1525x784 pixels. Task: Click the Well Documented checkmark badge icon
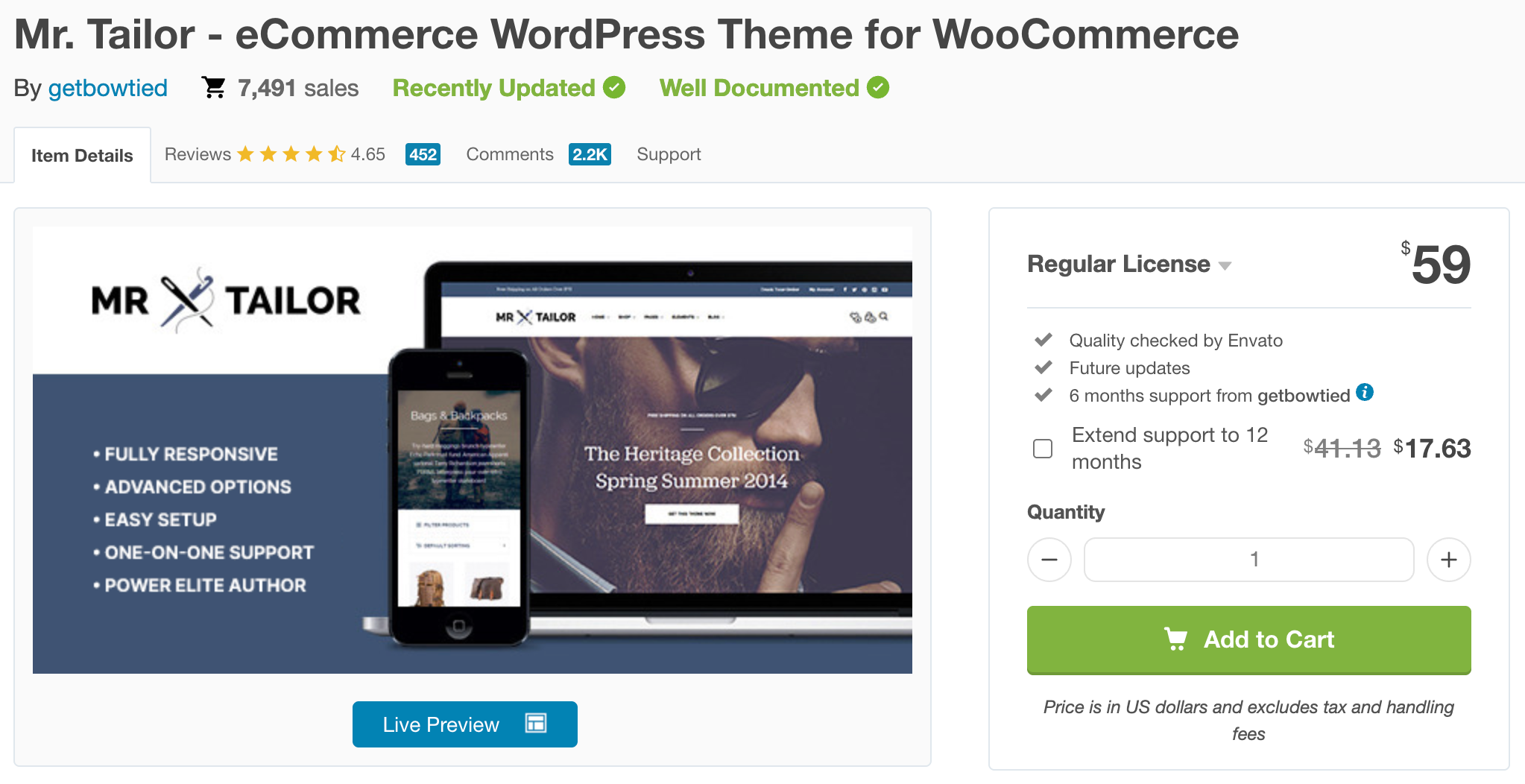click(878, 87)
